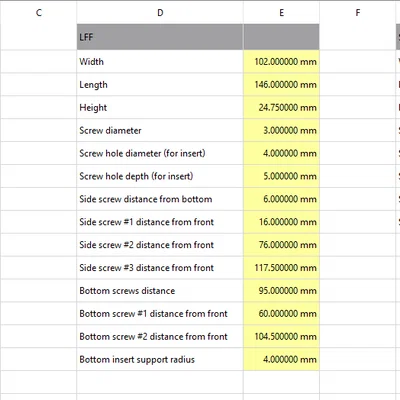Select the Width value cell 102.000000 mm
400x400 pixels.
pyautogui.click(x=281, y=62)
